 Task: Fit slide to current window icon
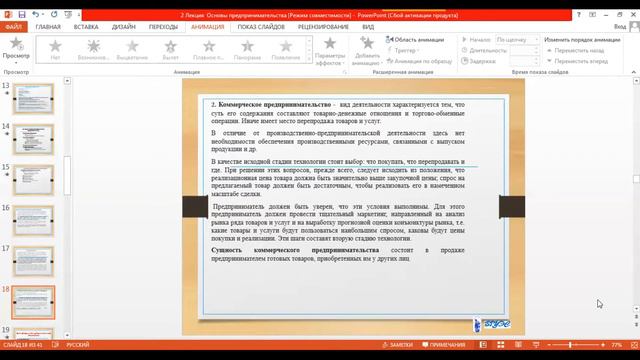pyautogui.click(x=634, y=345)
